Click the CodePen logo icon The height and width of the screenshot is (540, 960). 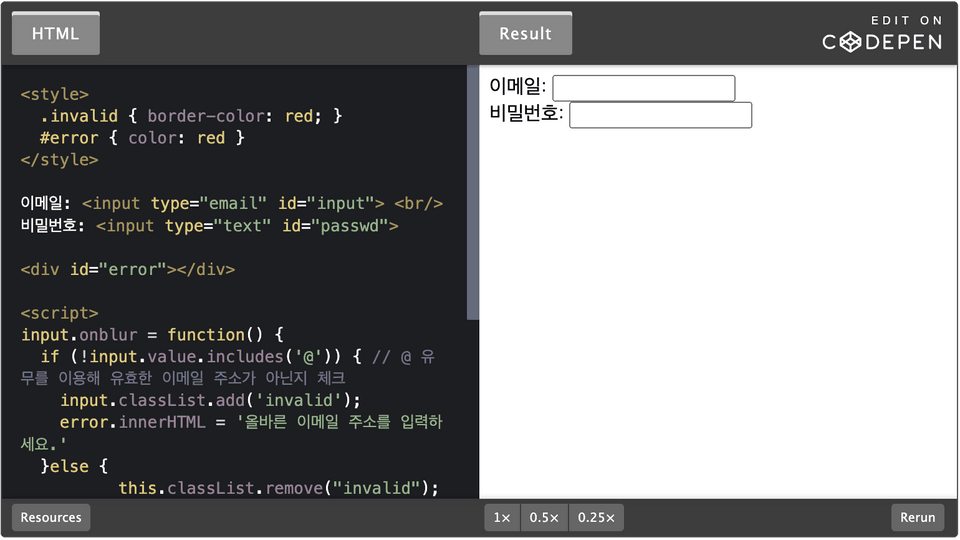(850, 42)
